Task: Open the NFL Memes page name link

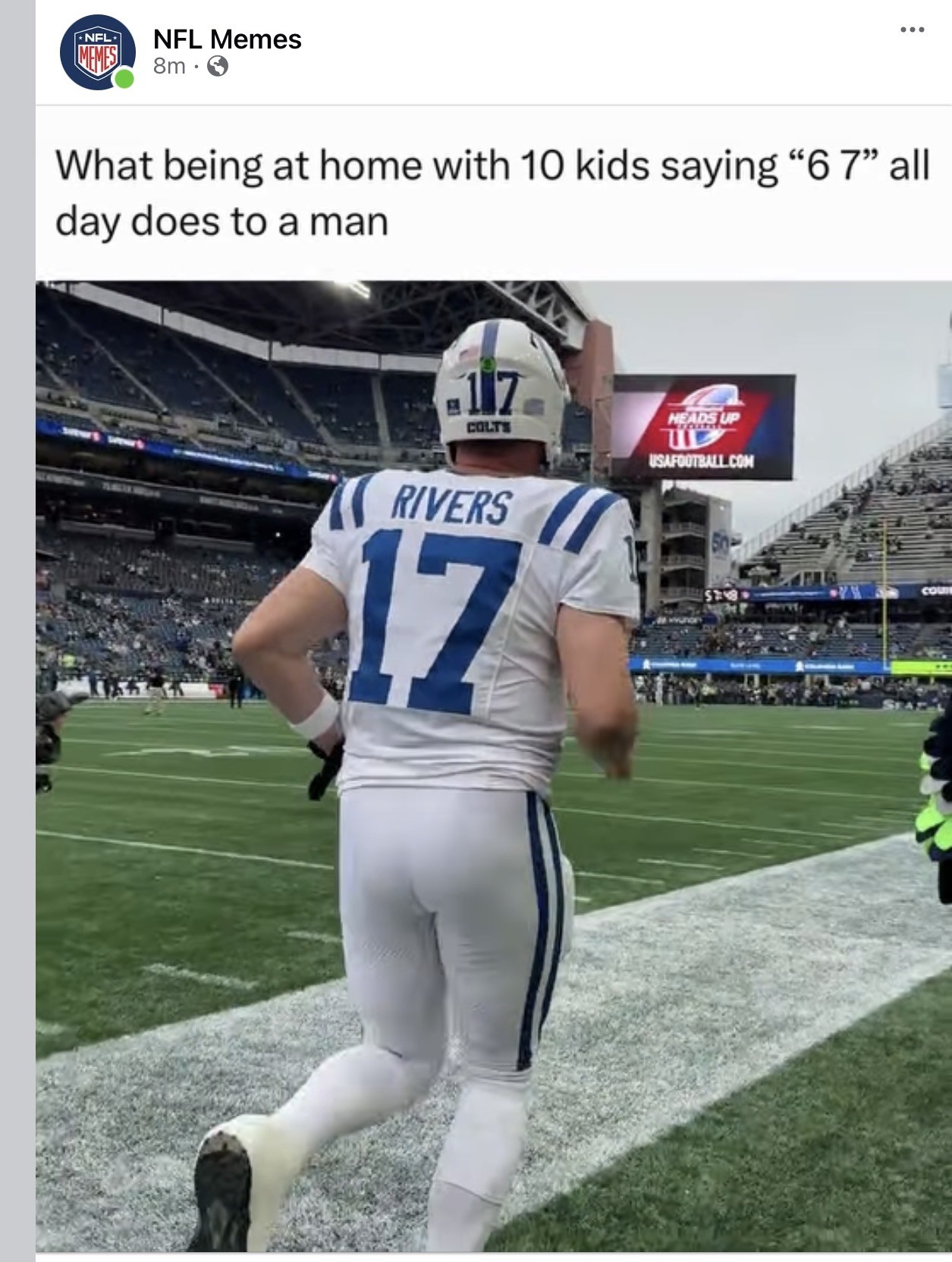Action: (x=227, y=39)
